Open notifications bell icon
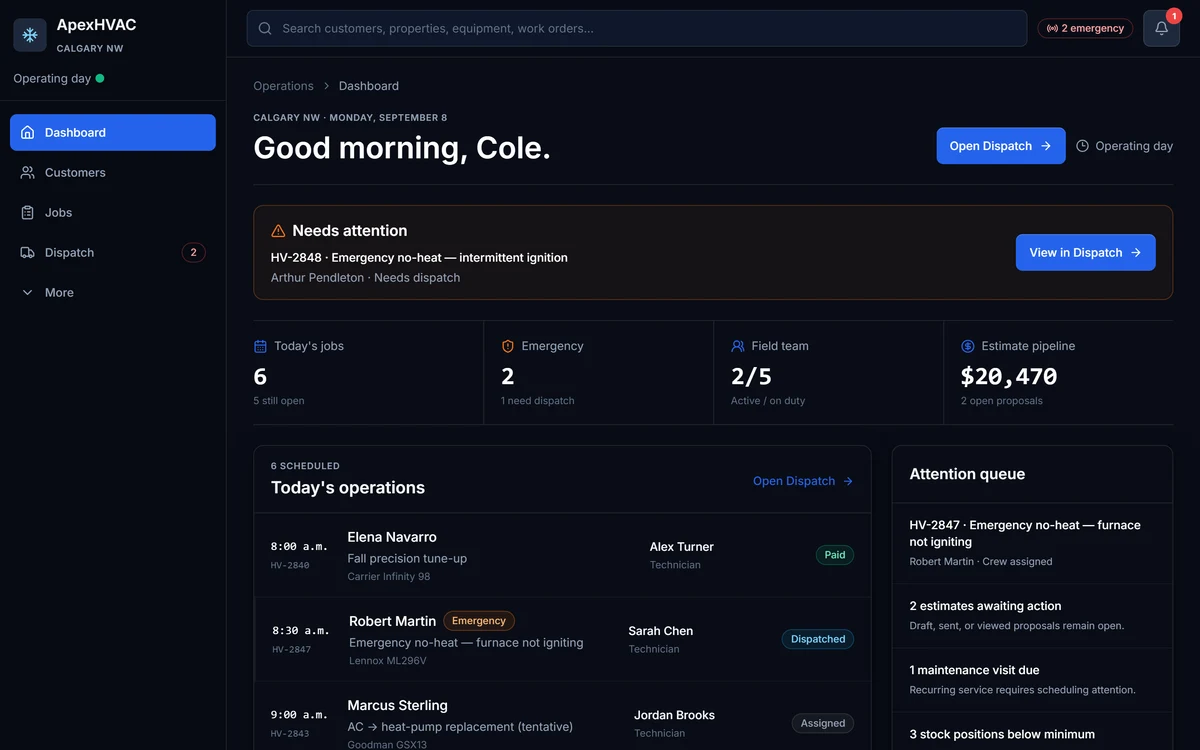This screenshot has width=1200, height=750. tap(1162, 29)
